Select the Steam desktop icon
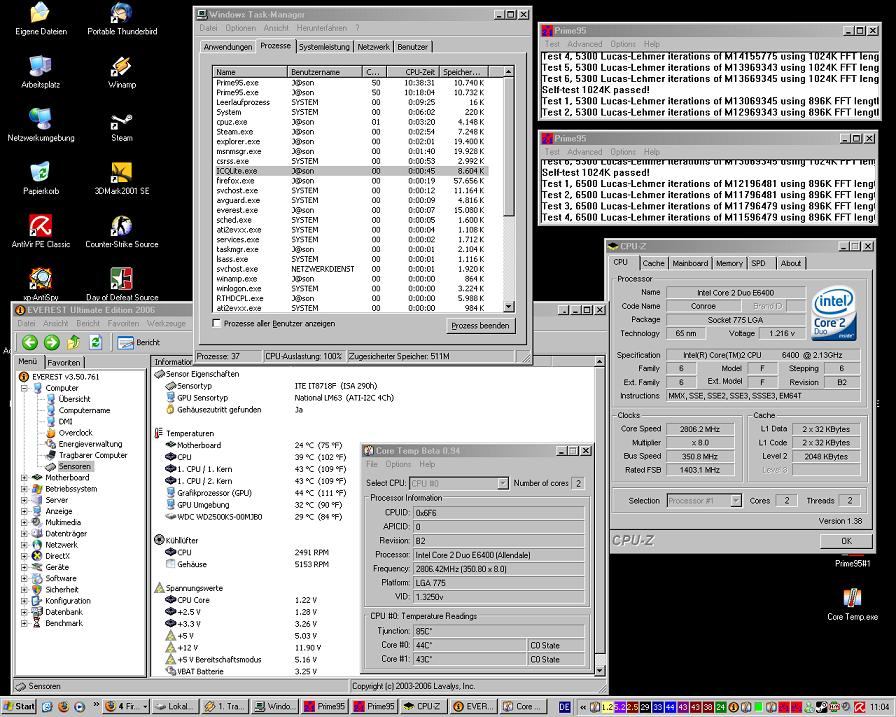 (122, 126)
